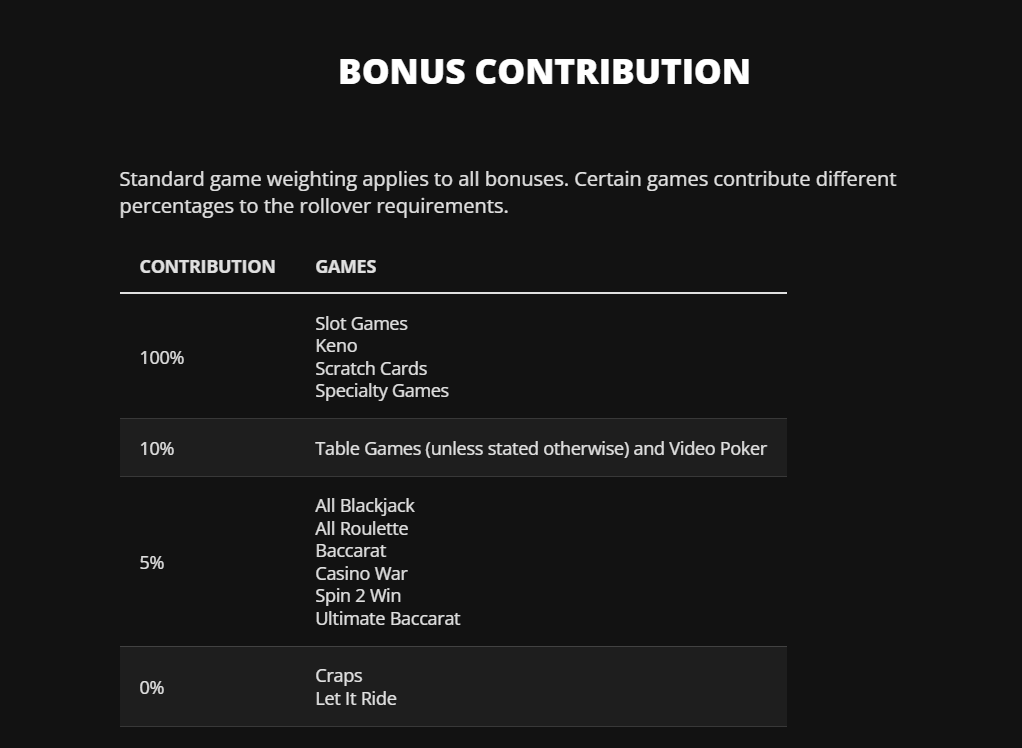
Task: Select the Craps entry
Action: [339, 676]
